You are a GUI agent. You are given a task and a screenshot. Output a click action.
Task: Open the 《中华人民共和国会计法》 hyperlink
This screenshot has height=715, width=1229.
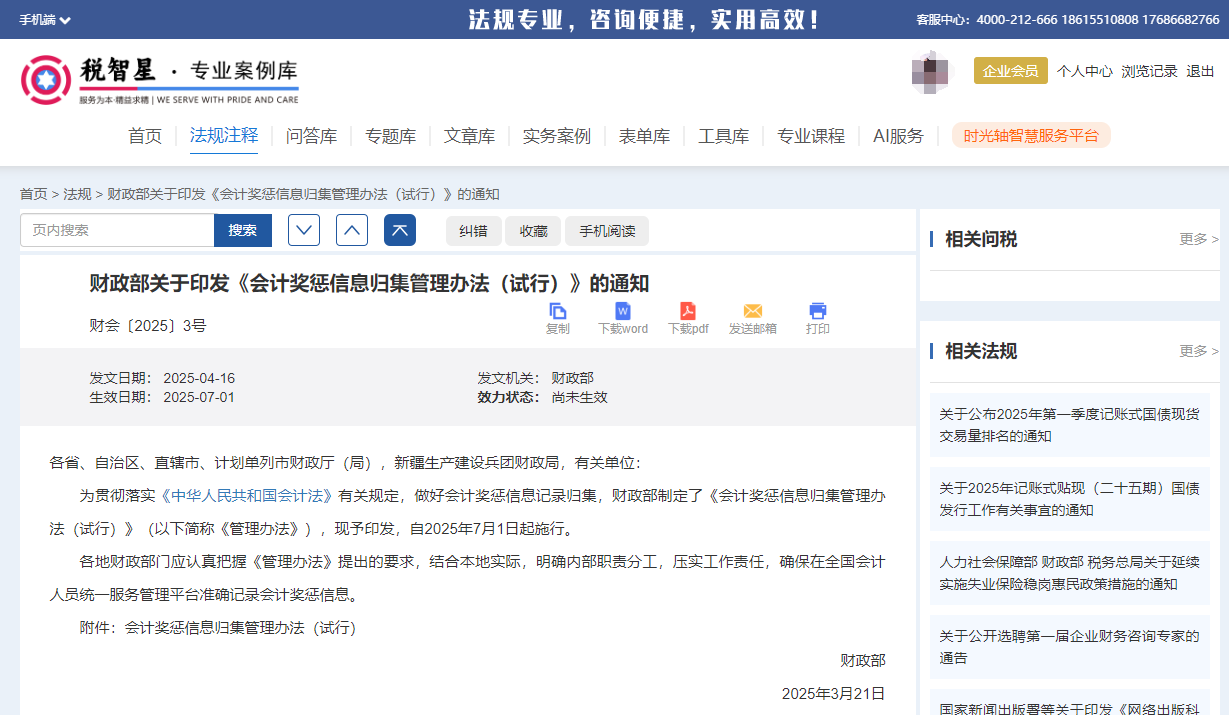click(x=246, y=495)
